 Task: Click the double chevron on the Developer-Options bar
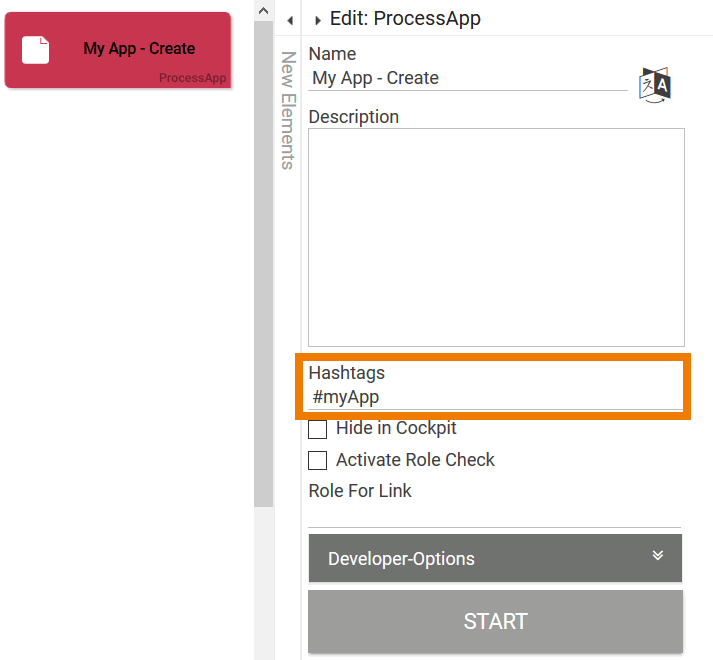click(x=657, y=556)
